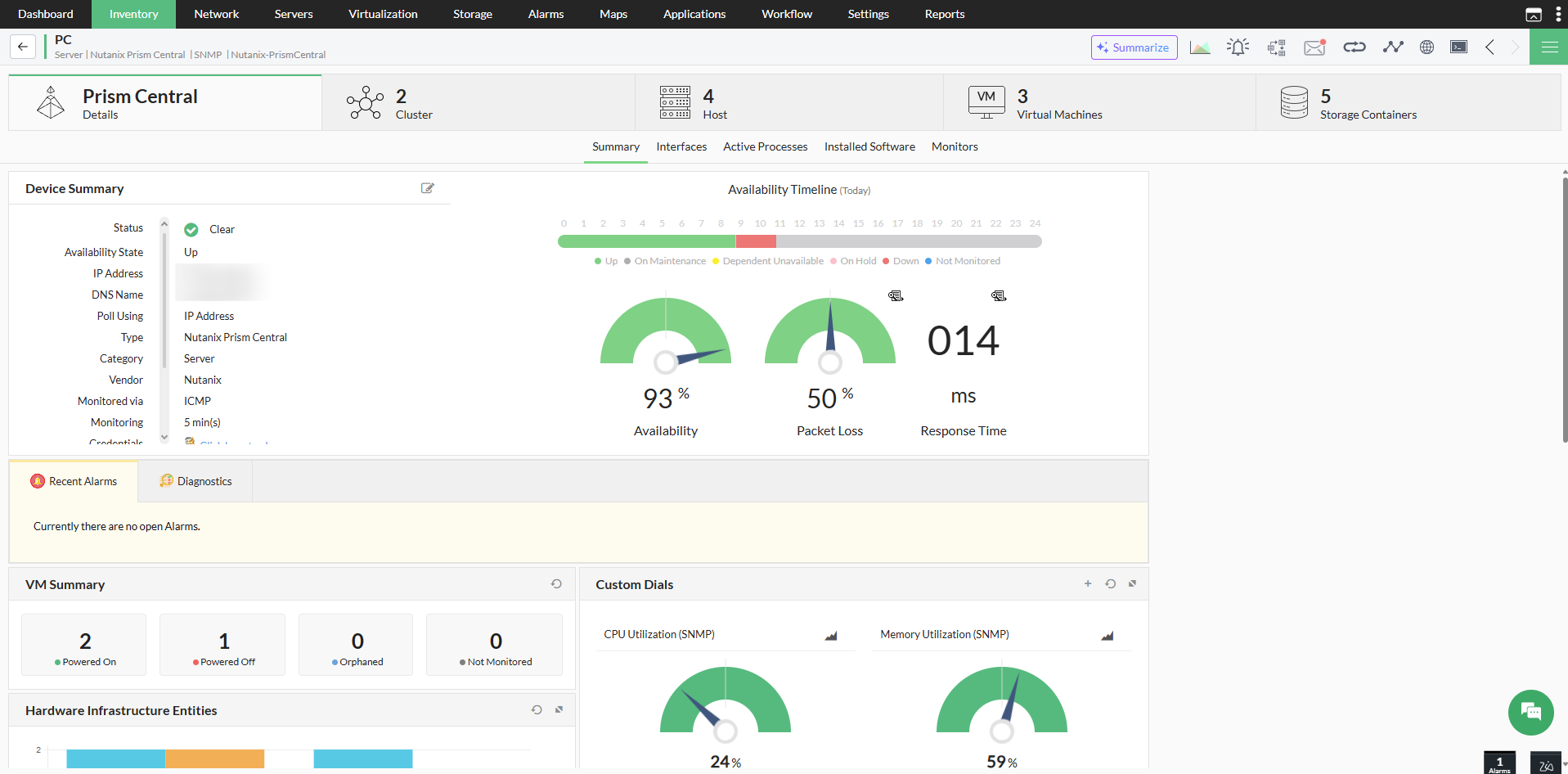Open the 3 Virtual Machines card

(x=1099, y=103)
